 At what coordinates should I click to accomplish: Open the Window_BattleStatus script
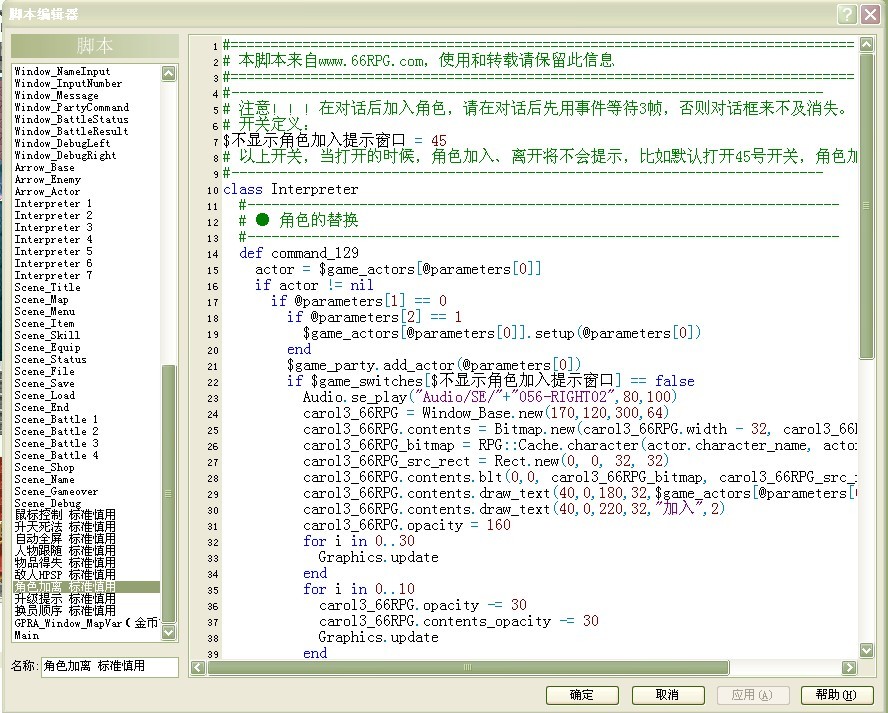pos(71,119)
